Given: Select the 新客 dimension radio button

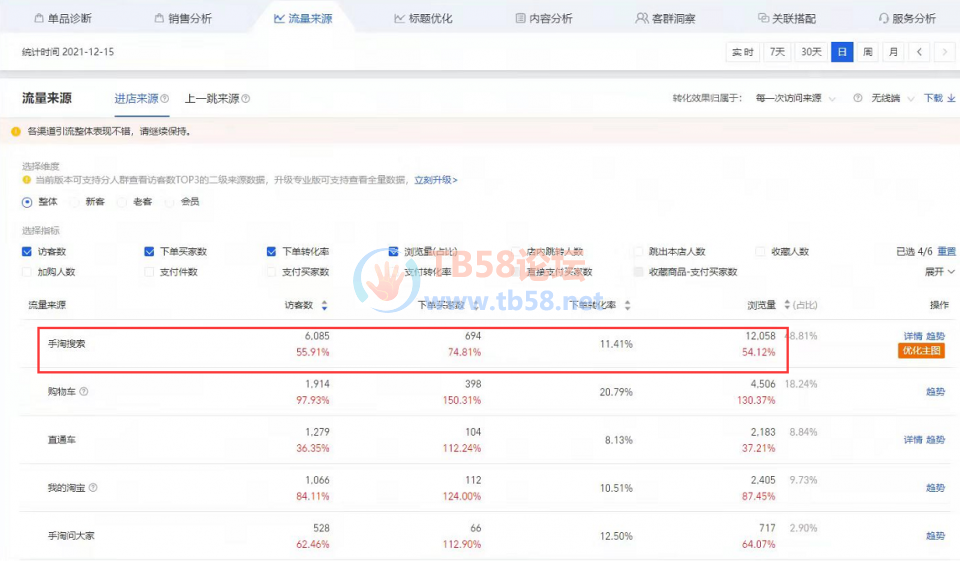Looking at the screenshot, I should click(76, 202).
